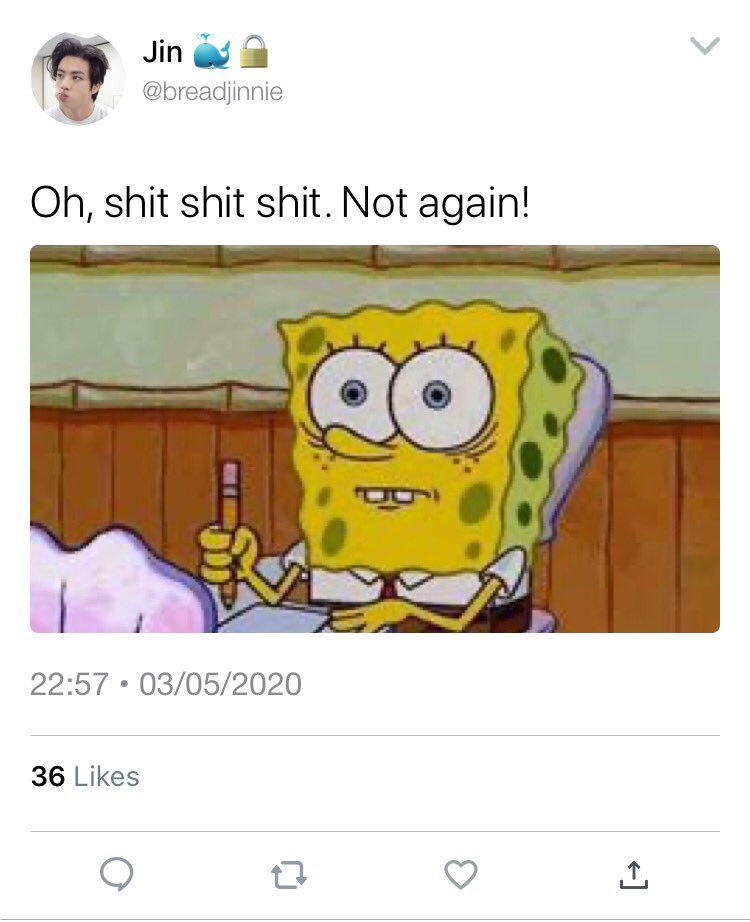Image resolution: width=750 pixels, height=922 pixels.
Task: Retweet this post using the arrows icon
Action: click(289, 875)
